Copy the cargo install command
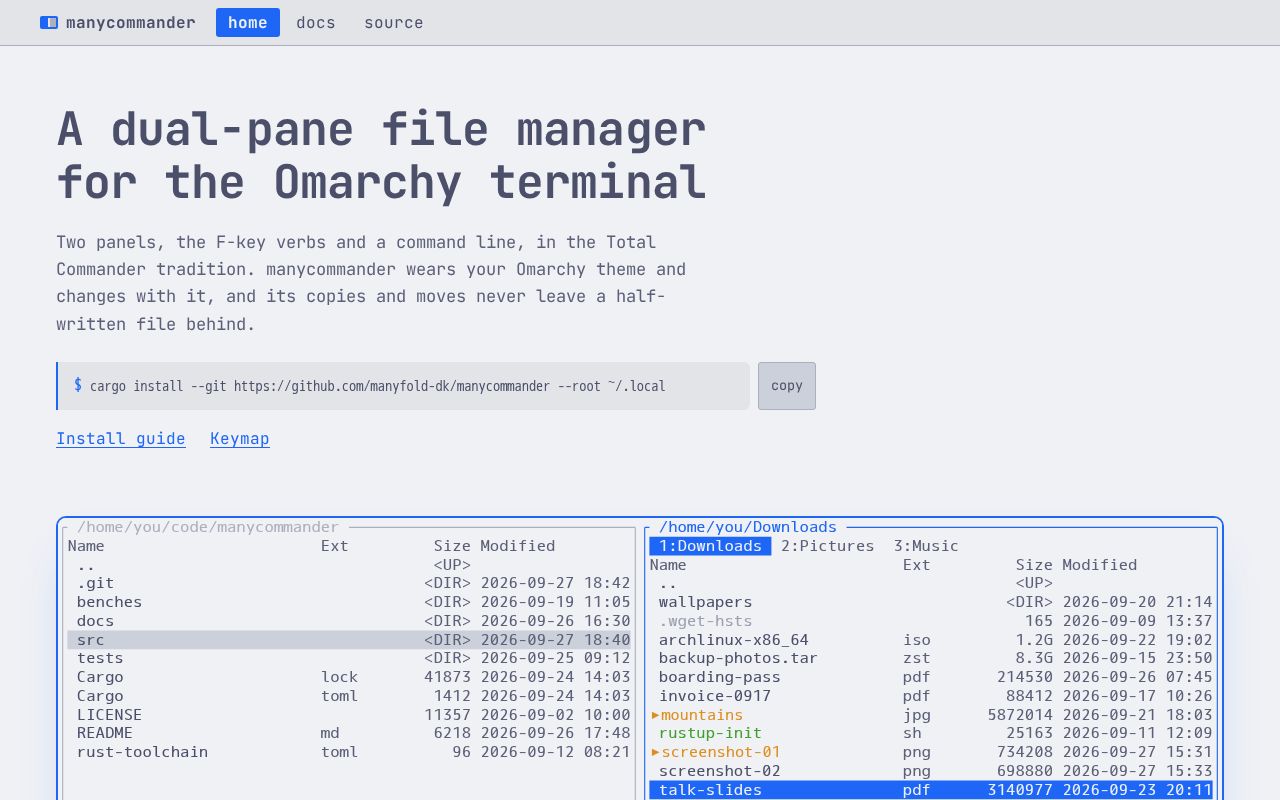Screen dimensions: 1280x800 (x=787, y=386)
